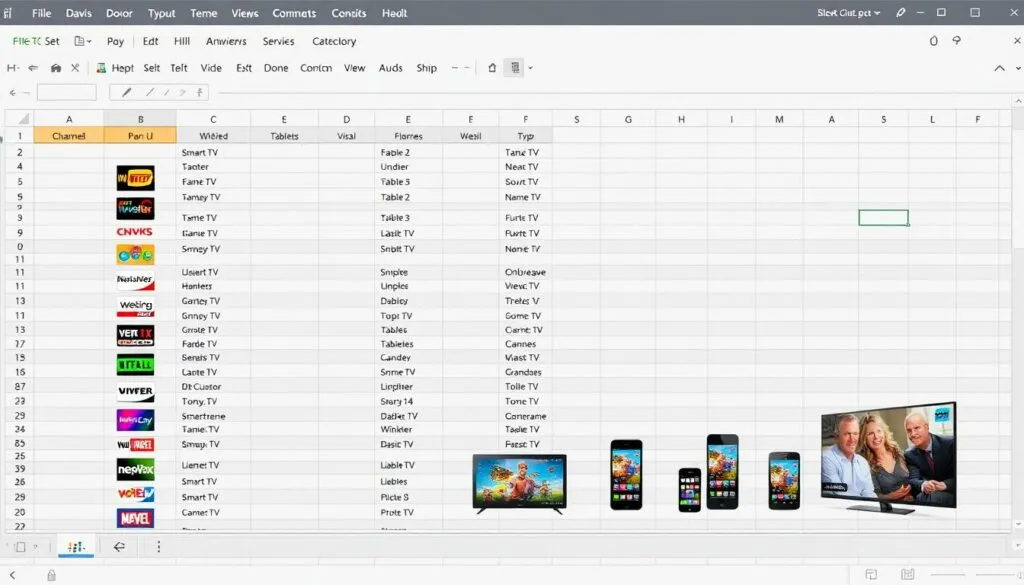1024x585 pixels.
Task: Click the lock icon in the status bar
Action: tap(51, 576)
